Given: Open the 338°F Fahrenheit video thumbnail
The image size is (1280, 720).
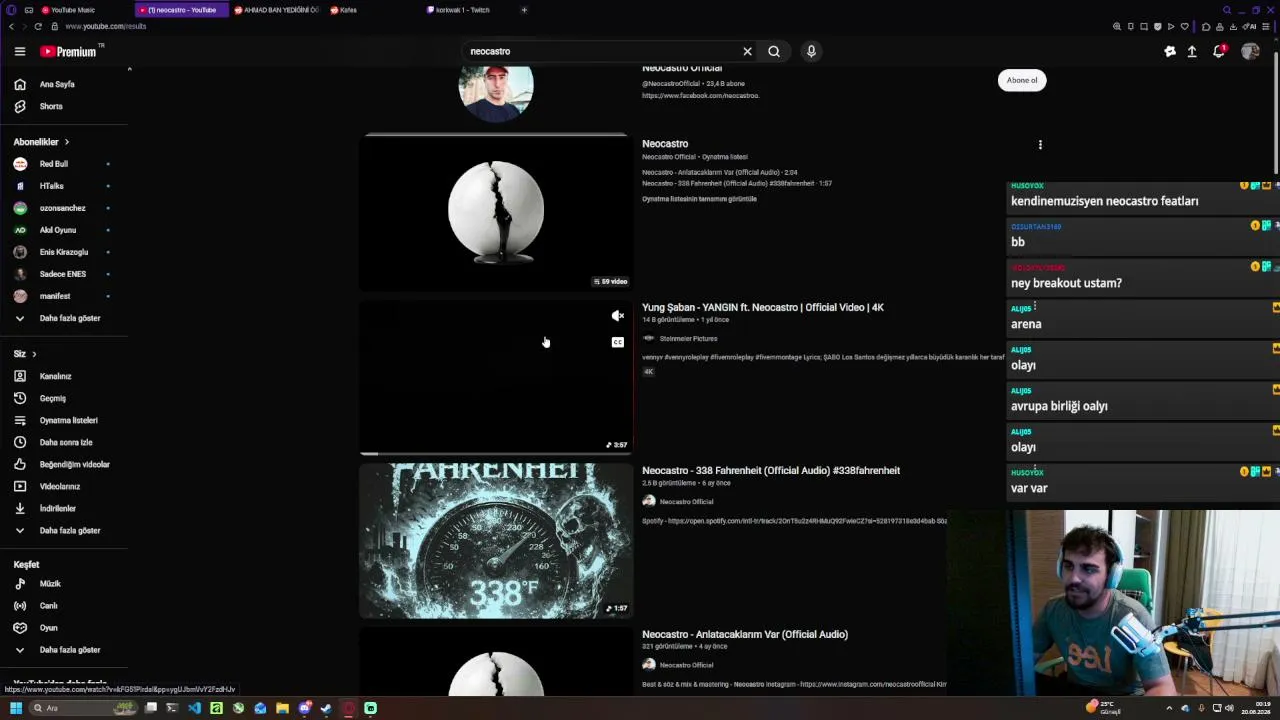Looking at the screenshot, I should (x=496, y=541).
